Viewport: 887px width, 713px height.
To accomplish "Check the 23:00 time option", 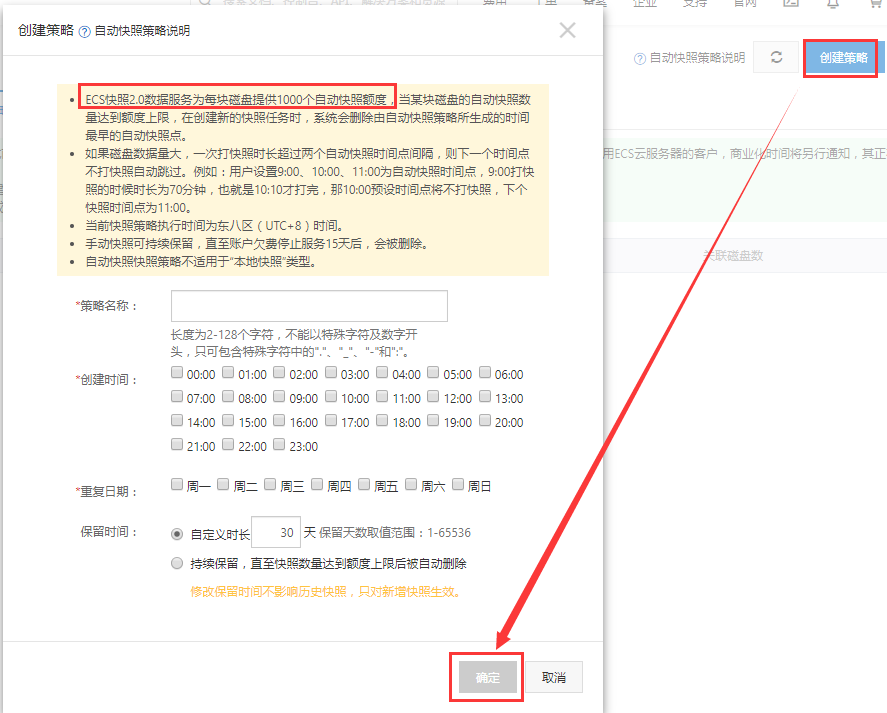I will pyautogui.click(x=279, y=445).
